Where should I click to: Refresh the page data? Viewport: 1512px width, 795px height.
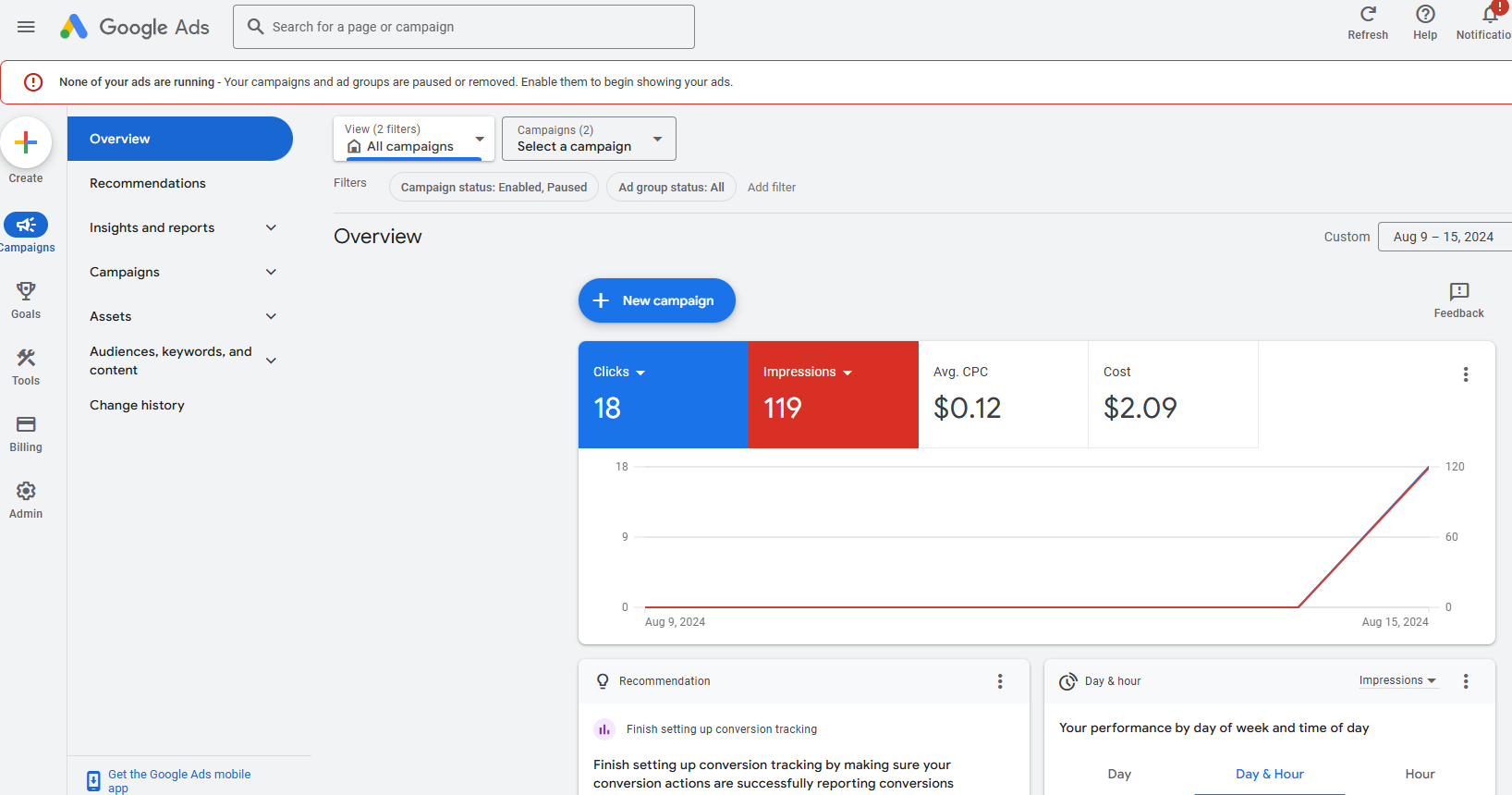1368,22
